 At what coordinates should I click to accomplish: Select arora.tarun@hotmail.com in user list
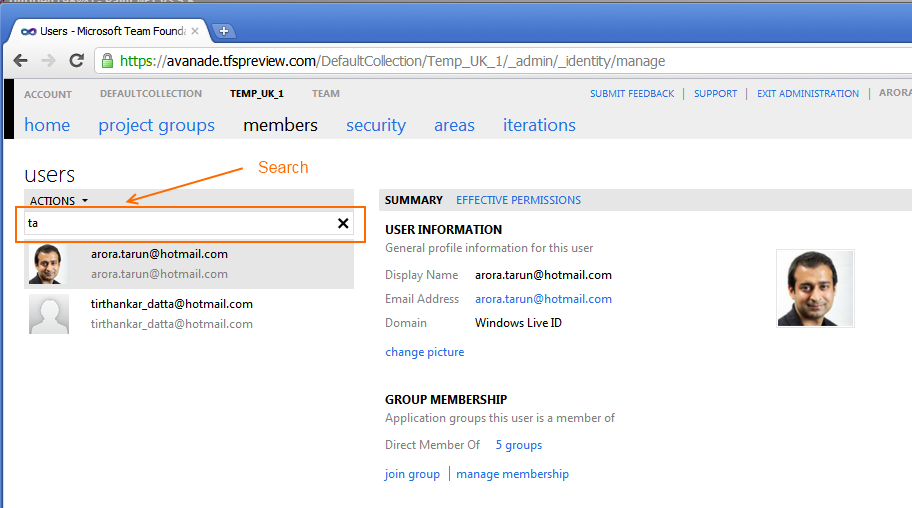pyautogui.click(x=189, y=264)
